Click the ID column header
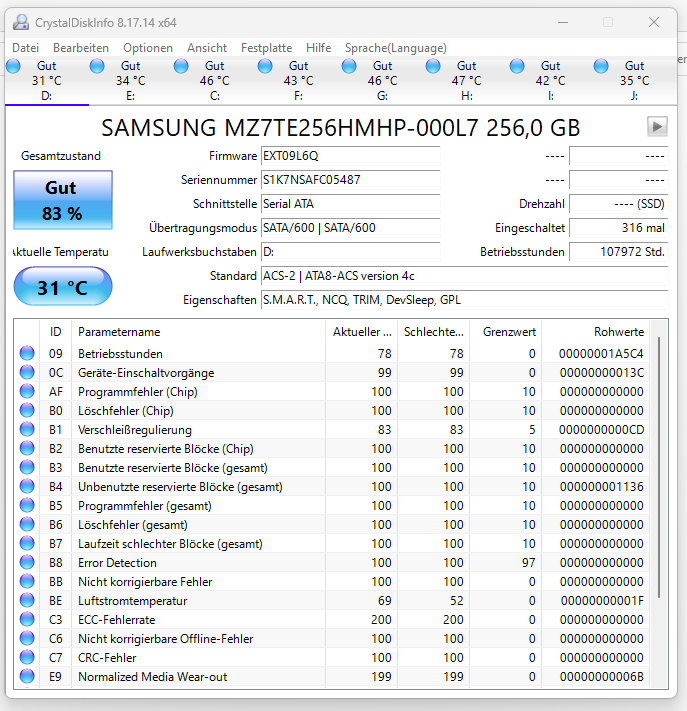Screen dimensions: 687x711 coord(55,332)
